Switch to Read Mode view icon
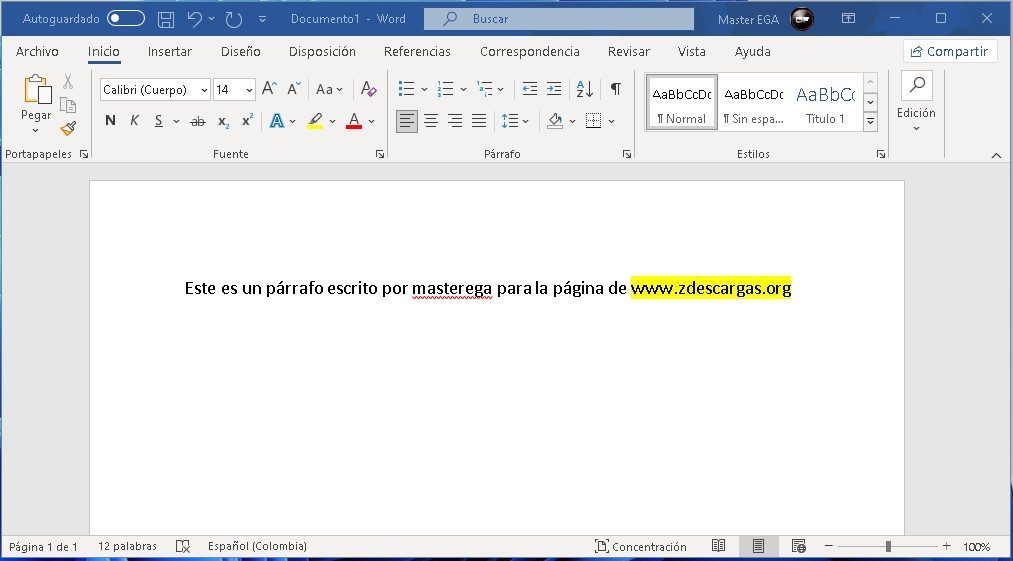Screen dimensions: 1013x561 [718, 546]
